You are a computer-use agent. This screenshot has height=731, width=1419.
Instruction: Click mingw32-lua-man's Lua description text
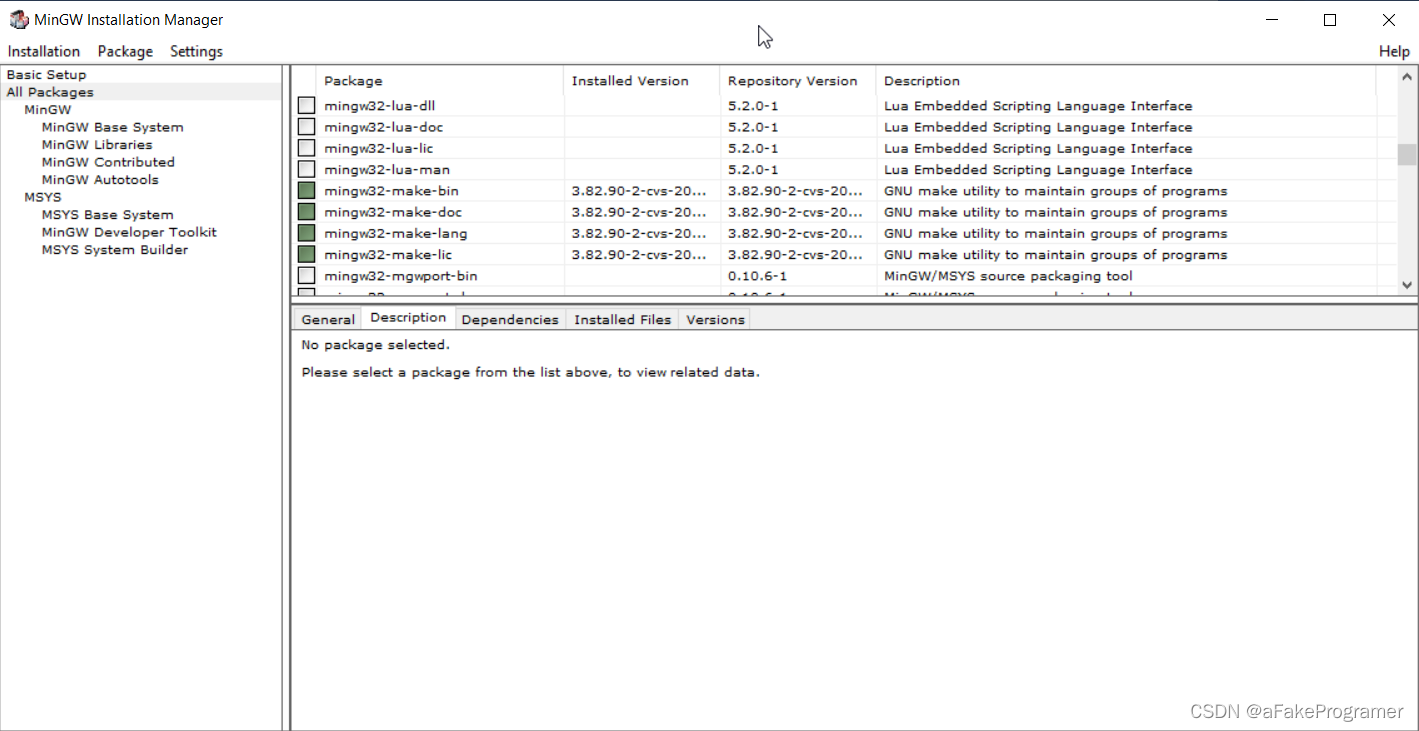pyautogui.click(x=1038, y=170)
